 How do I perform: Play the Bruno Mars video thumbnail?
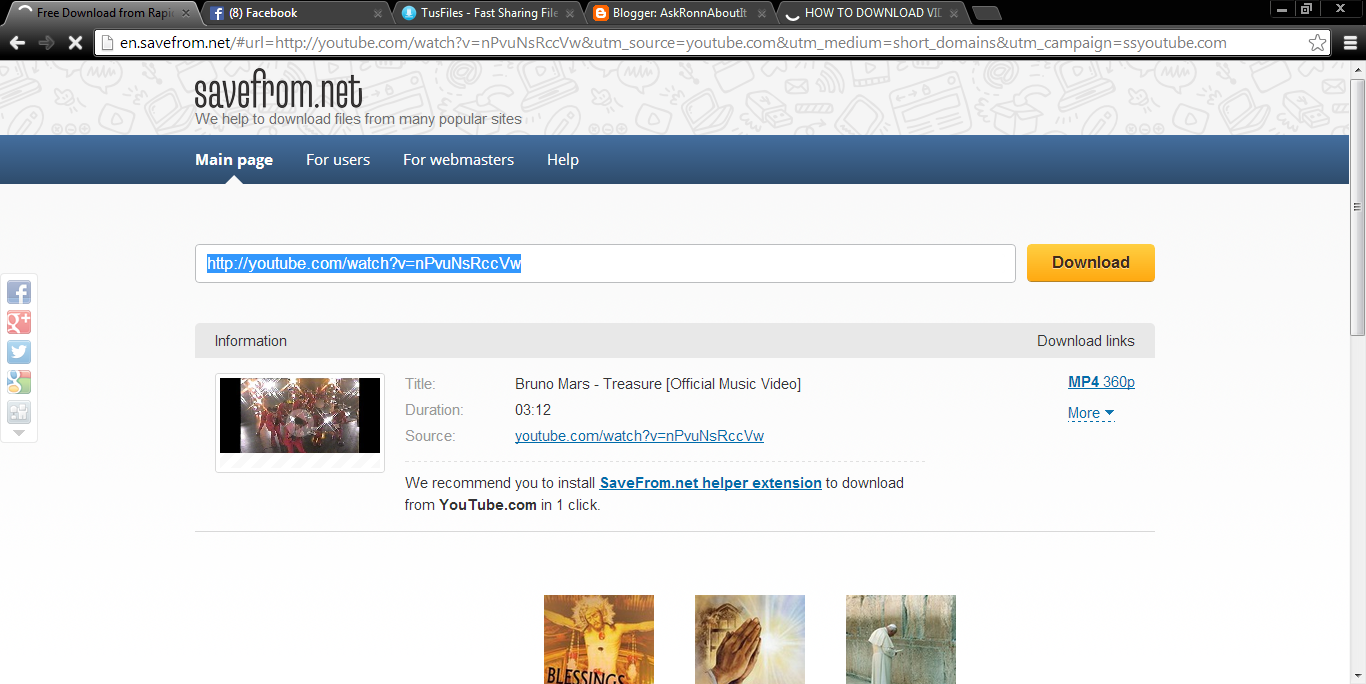pos(300,415)
